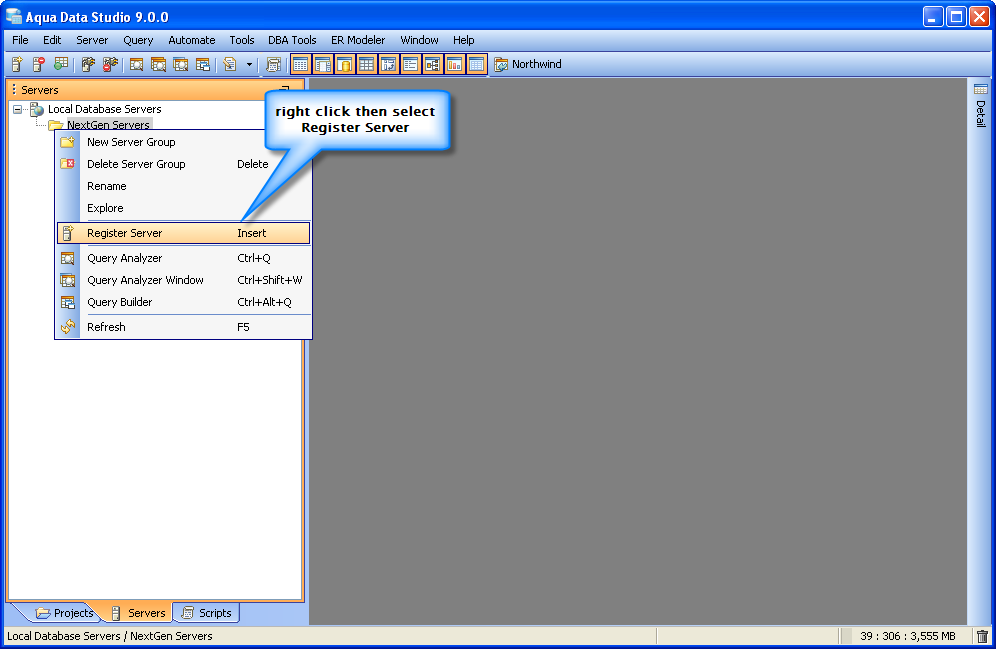Click the script editor toolbar icon
Image resolution: width=996 pixels, height=649 pixels.
(x=230, y=64)
